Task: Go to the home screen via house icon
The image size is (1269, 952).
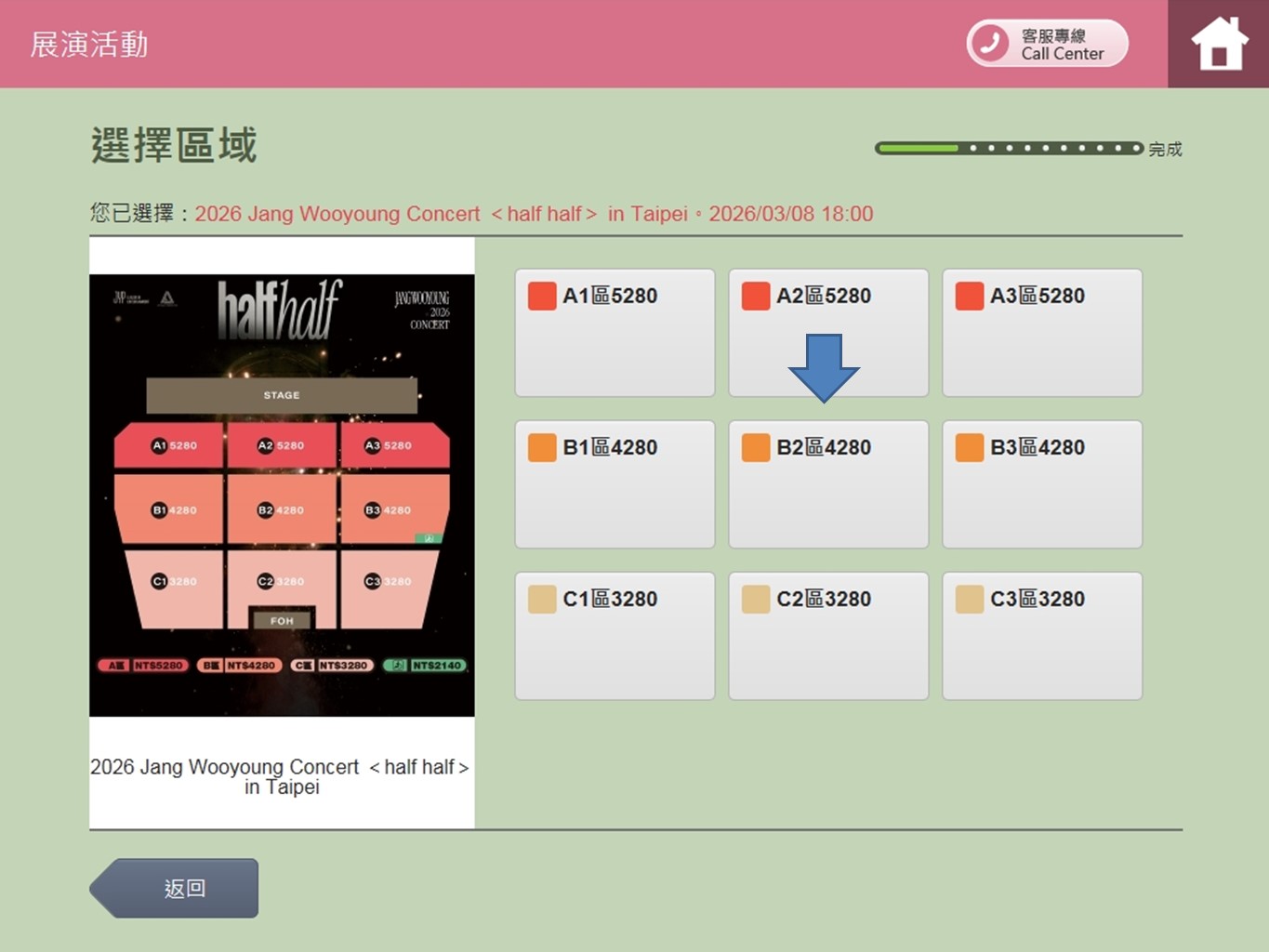Action: tap(1219, 44)
